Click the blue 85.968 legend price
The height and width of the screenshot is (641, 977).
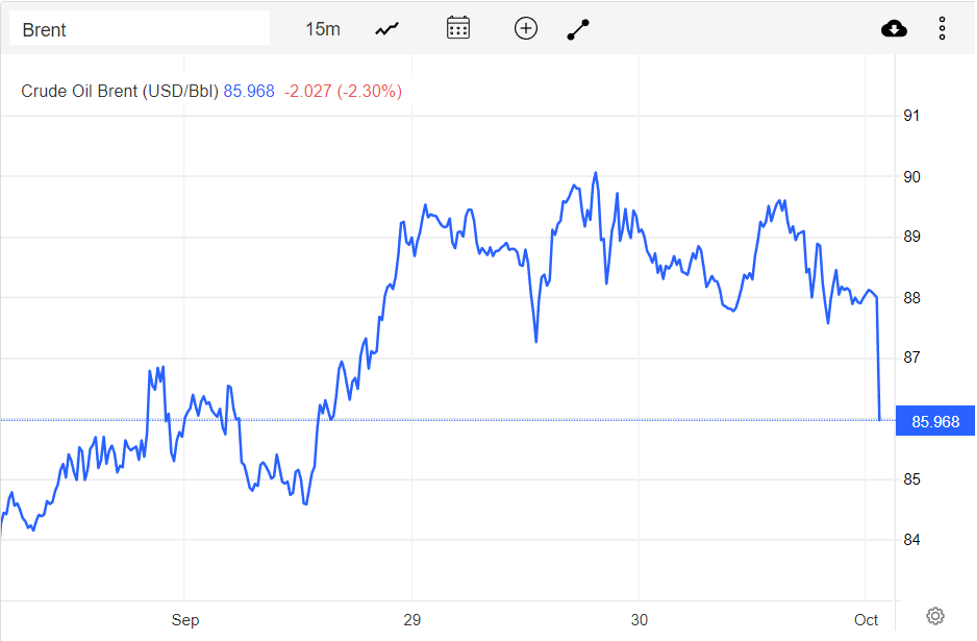pos(249,91)
